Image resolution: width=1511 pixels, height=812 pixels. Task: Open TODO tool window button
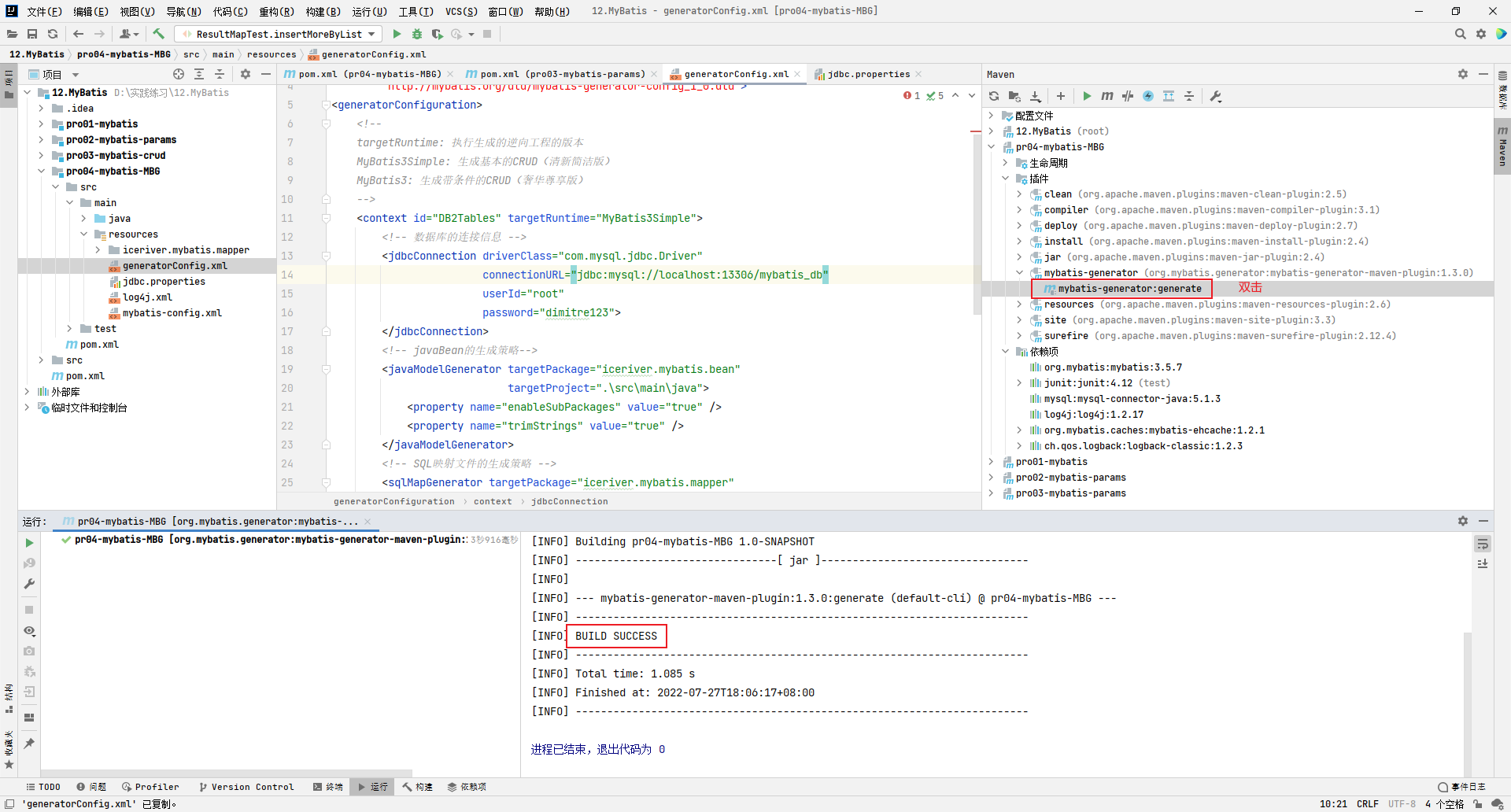click(x=43, y=787)
